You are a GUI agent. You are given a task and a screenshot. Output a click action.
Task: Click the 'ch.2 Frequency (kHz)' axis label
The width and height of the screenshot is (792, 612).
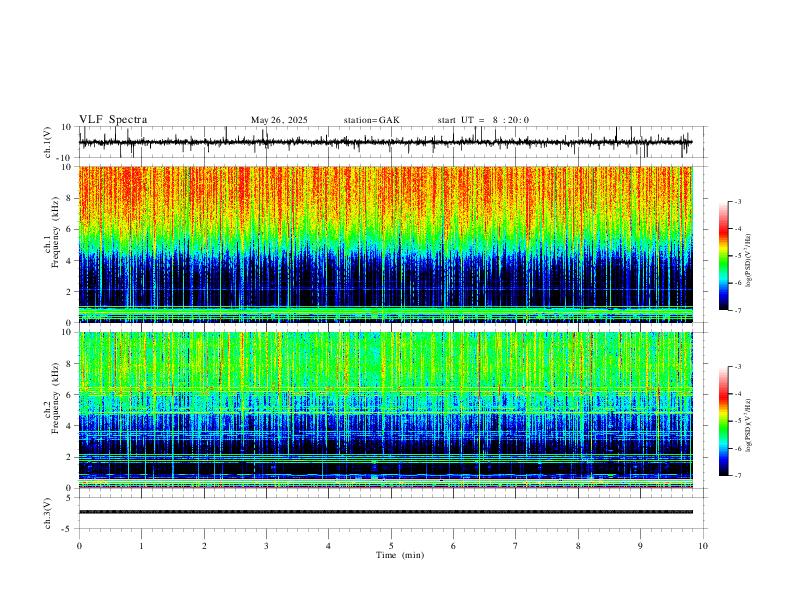(x=53, y=398)
